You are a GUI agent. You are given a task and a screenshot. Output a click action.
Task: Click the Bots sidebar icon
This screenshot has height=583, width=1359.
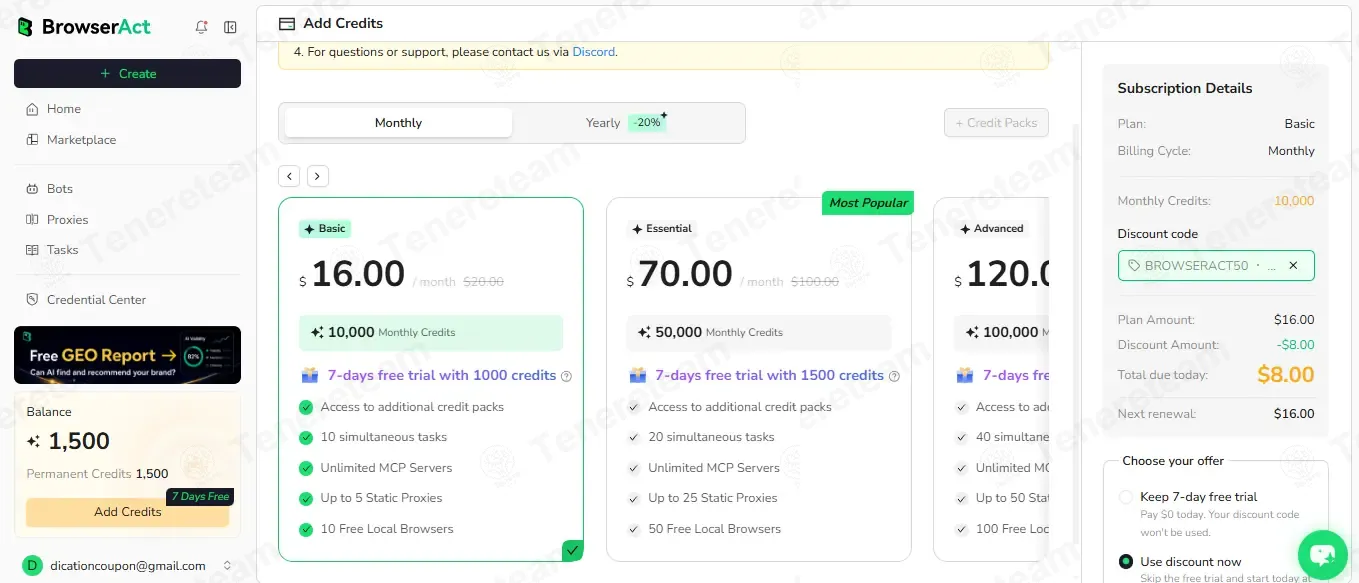(33, 189)
